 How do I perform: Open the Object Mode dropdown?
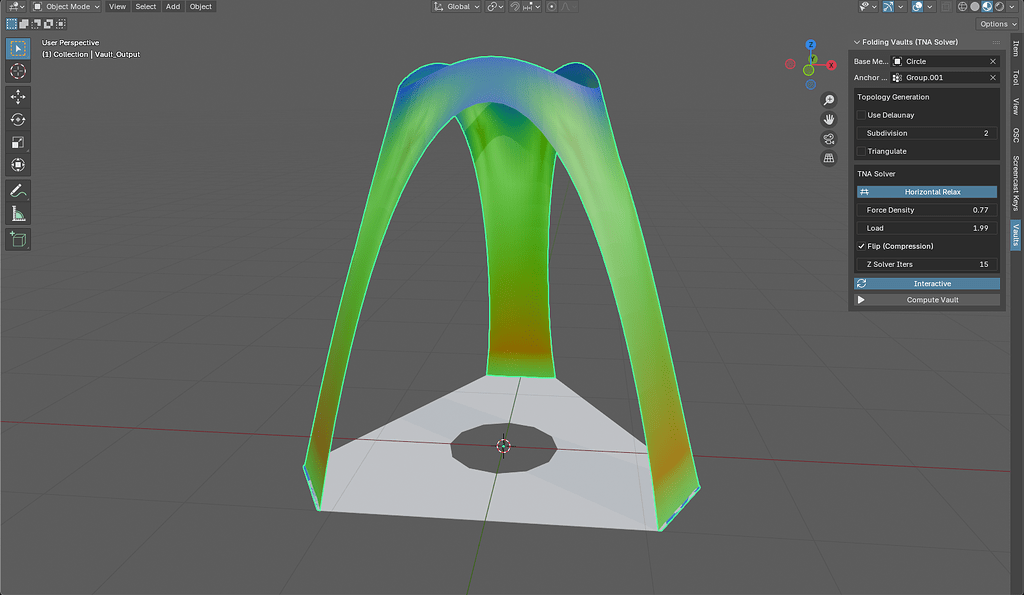pos(66,7)
